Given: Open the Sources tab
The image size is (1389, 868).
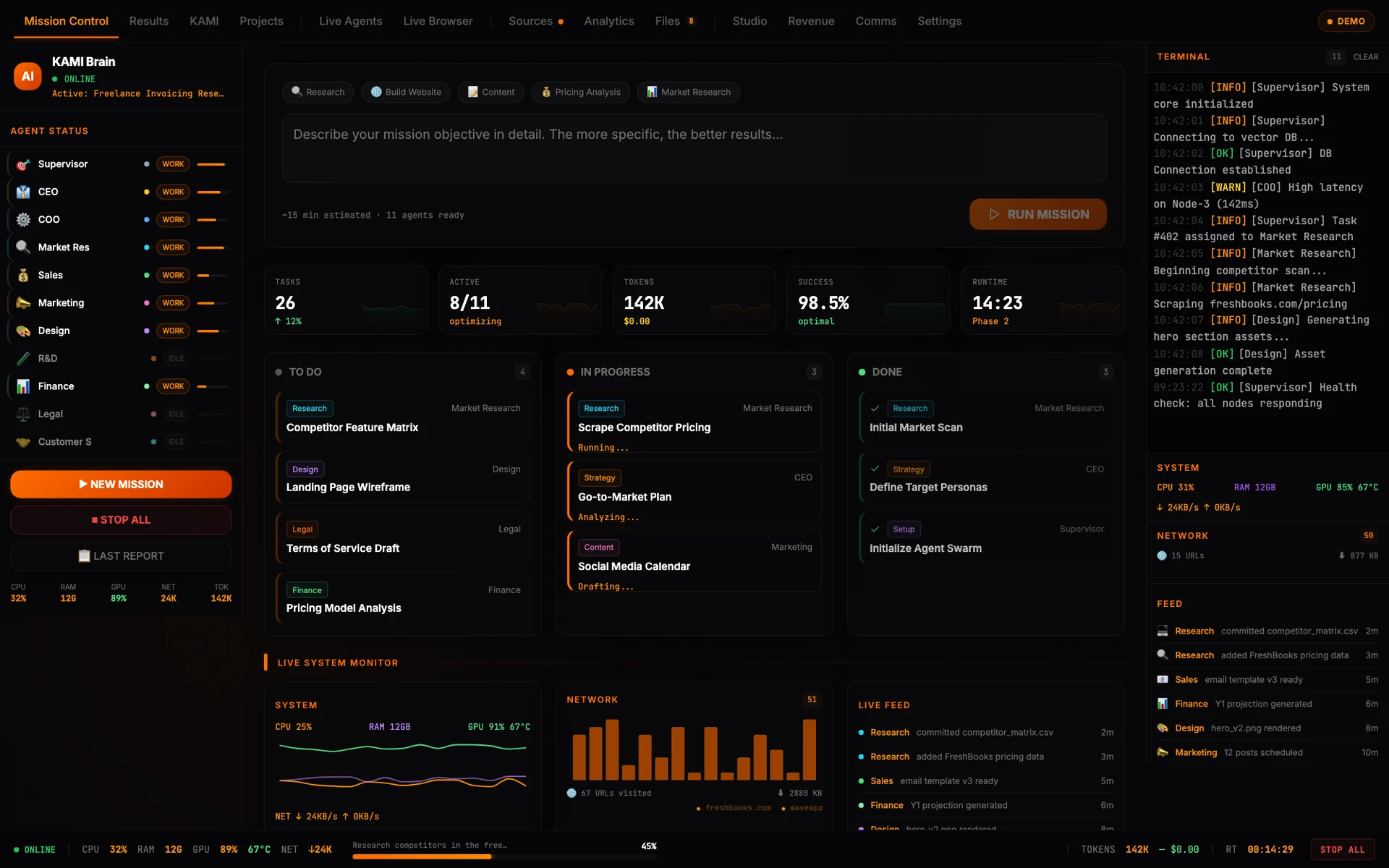Looking at the screenshot, I should tap(535, 21).
